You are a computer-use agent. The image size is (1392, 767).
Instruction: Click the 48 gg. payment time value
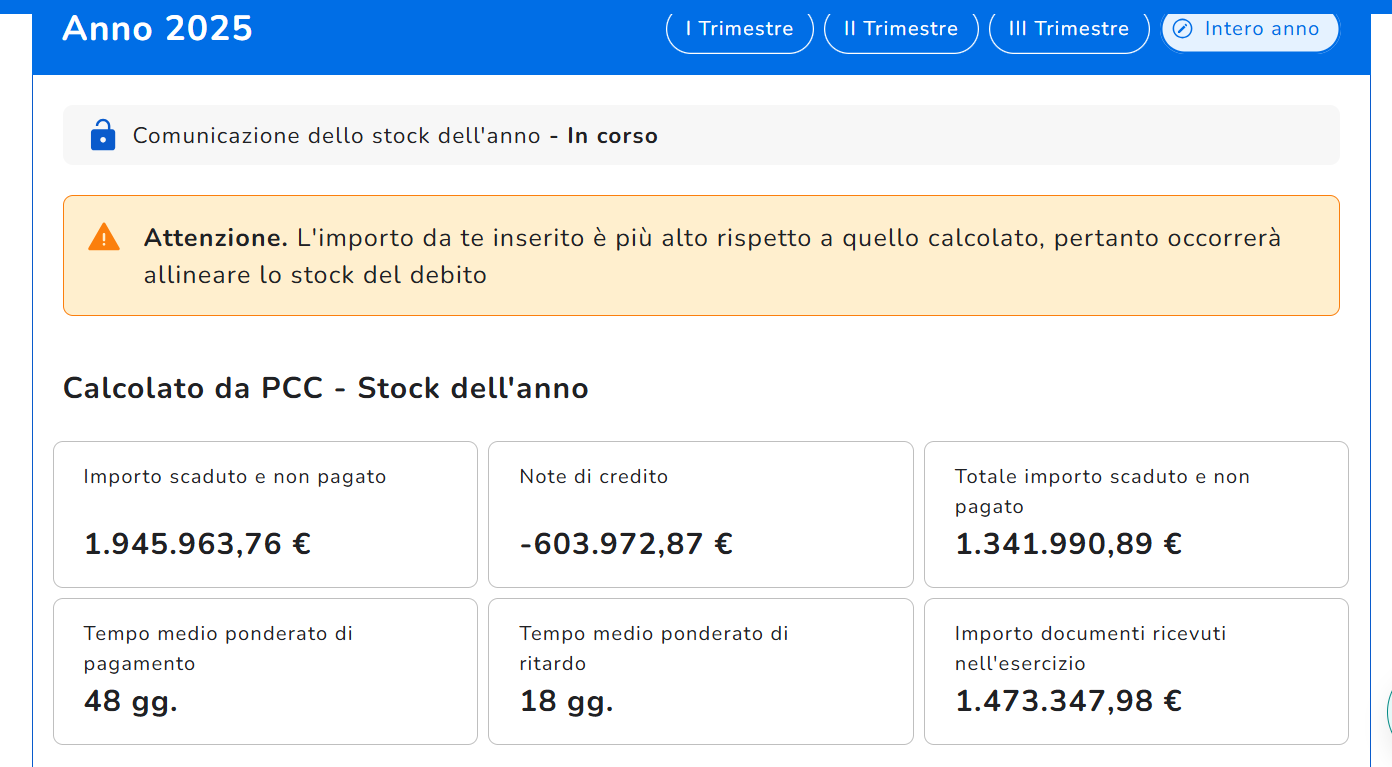tap(131, 701)
